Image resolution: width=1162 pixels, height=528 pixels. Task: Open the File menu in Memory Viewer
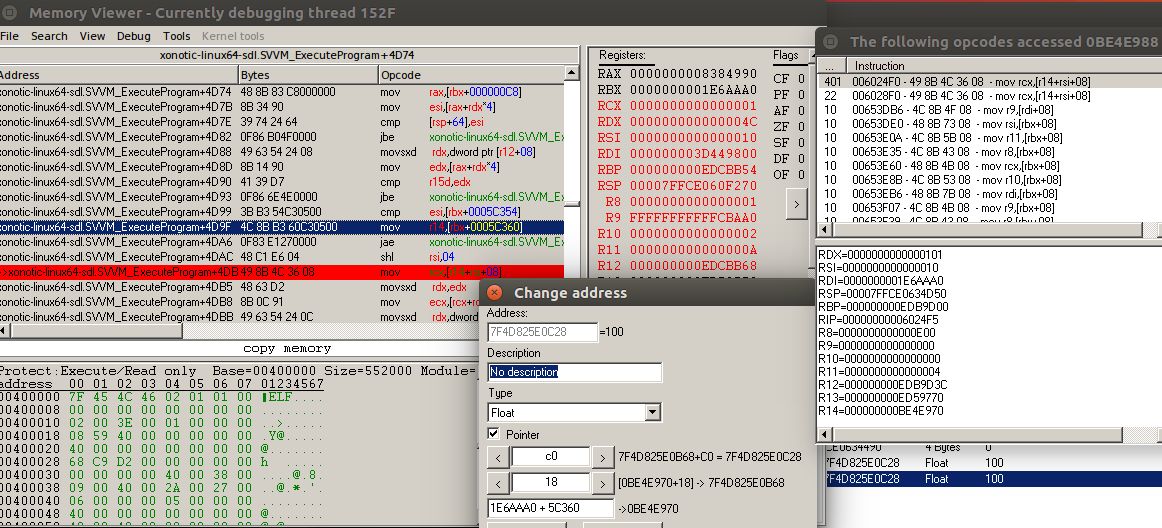click(x=10, y=36)
